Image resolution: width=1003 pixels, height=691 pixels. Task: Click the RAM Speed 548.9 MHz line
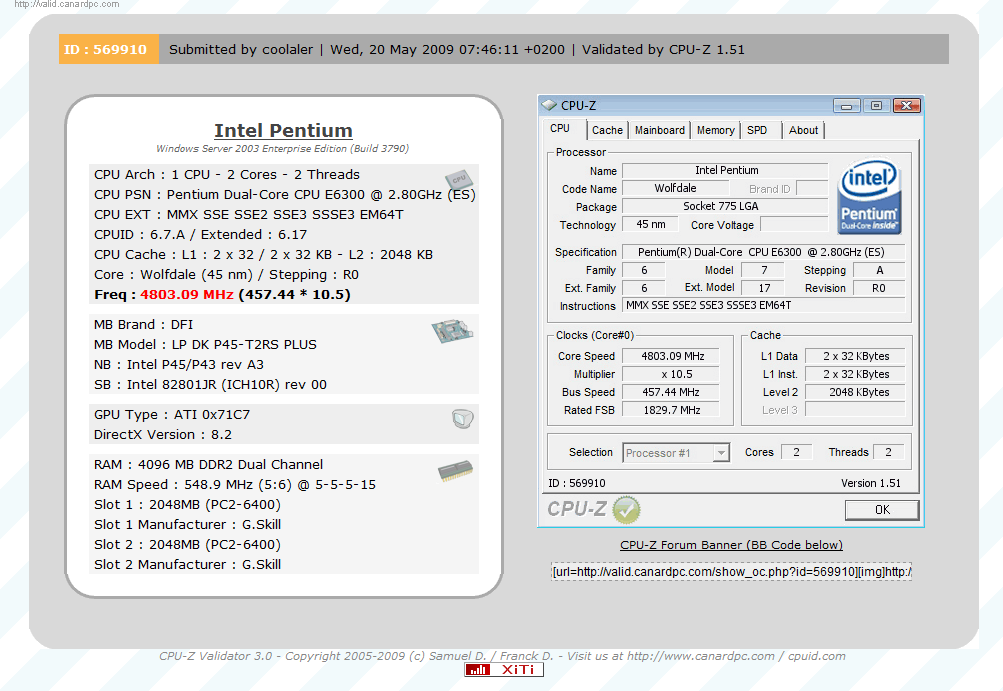tap(235, 484)
